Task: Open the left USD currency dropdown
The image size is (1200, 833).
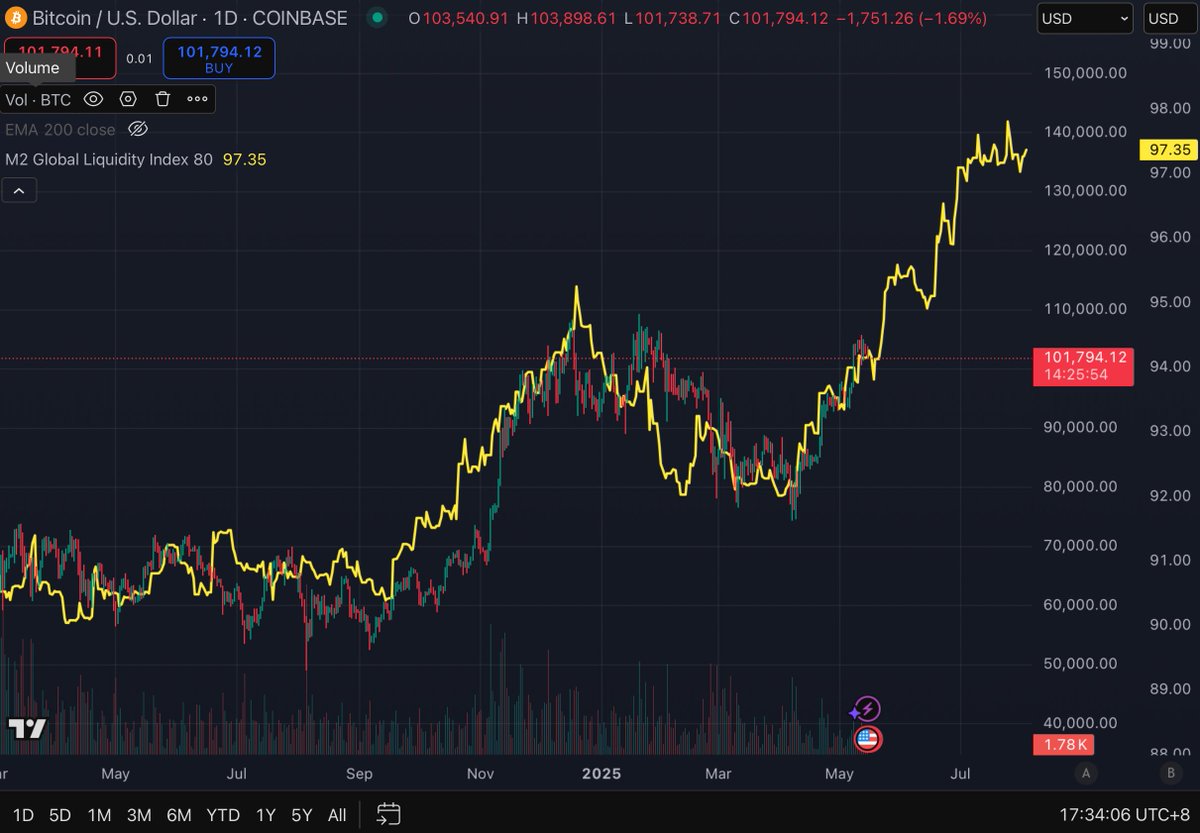Action: point(1084,18)
